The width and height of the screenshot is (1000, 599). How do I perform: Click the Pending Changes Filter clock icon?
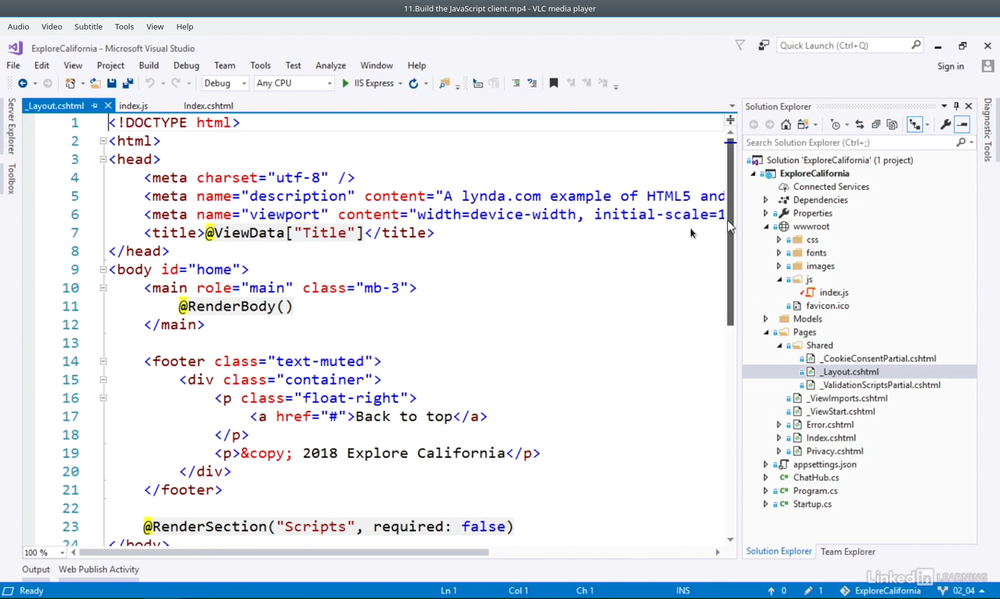835,124
